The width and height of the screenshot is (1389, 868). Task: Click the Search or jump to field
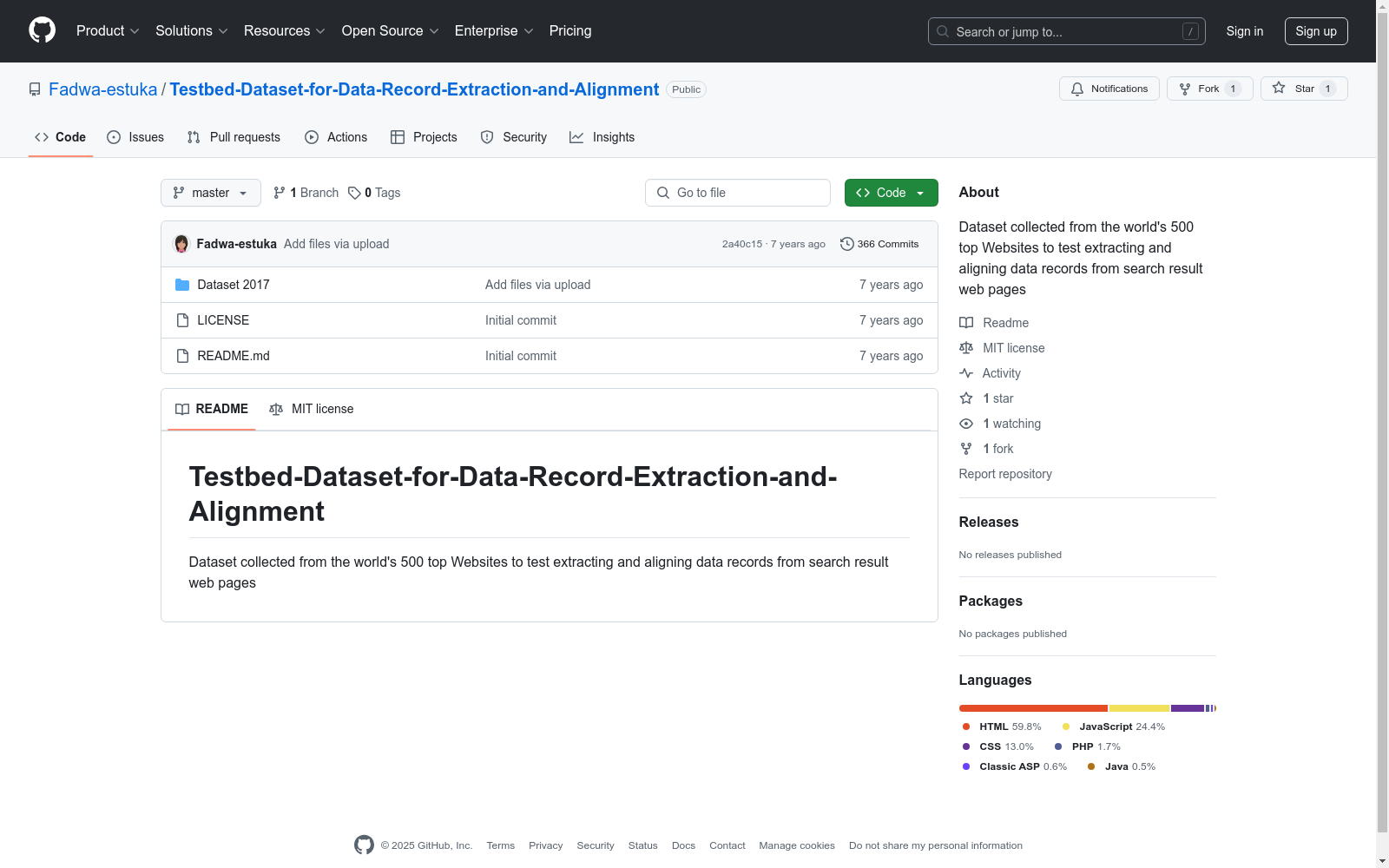pos(1067,31)
